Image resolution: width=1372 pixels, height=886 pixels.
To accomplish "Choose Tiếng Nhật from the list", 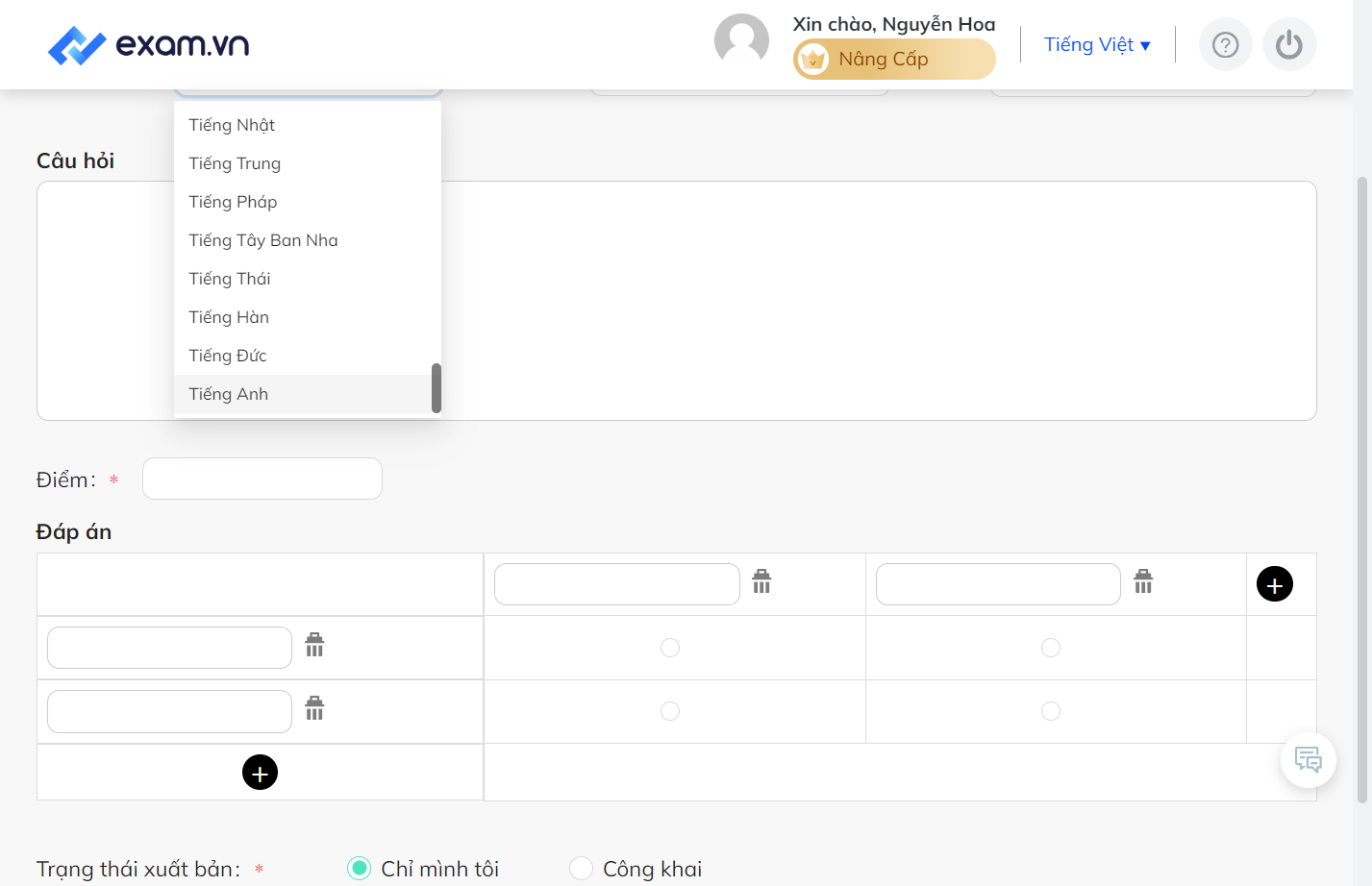I will pyautogui.click(x=308, y=125).
